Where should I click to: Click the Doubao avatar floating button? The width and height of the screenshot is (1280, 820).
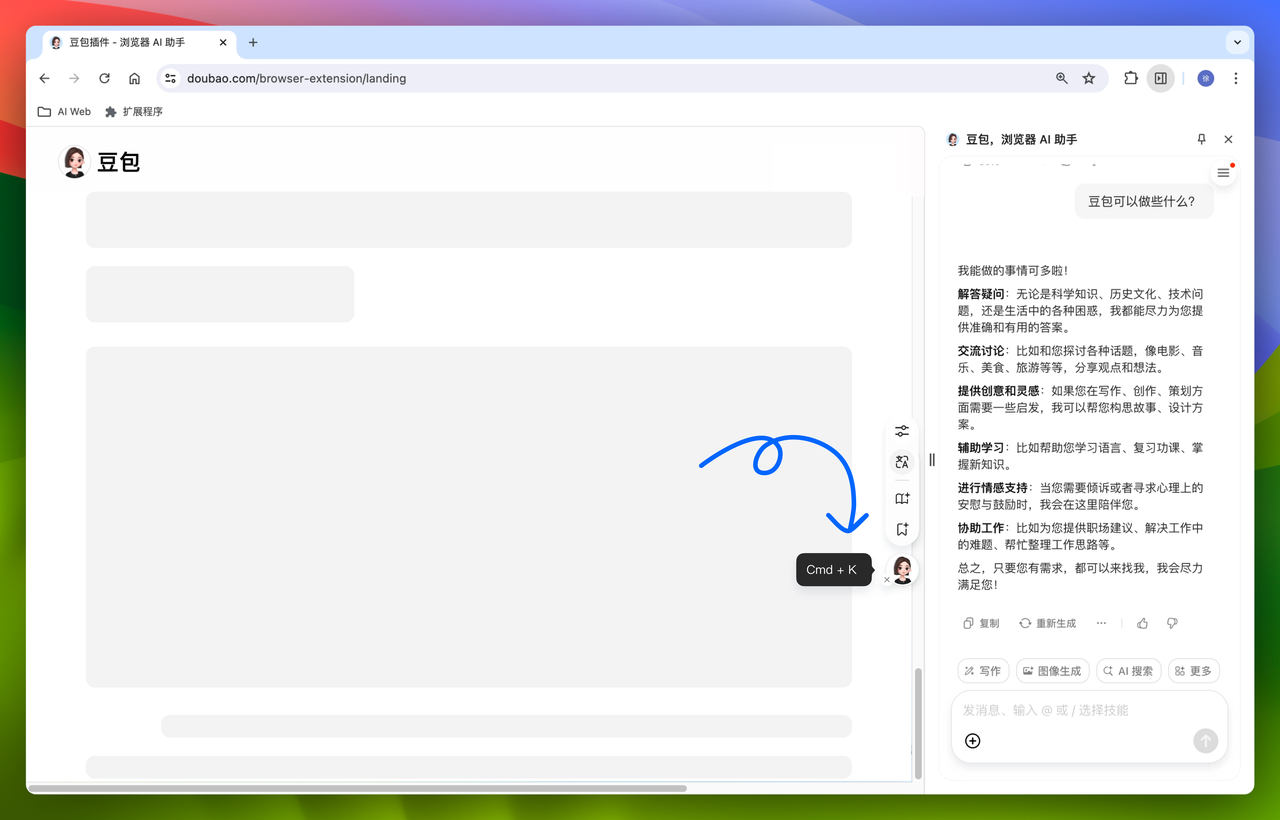(902, 569)
